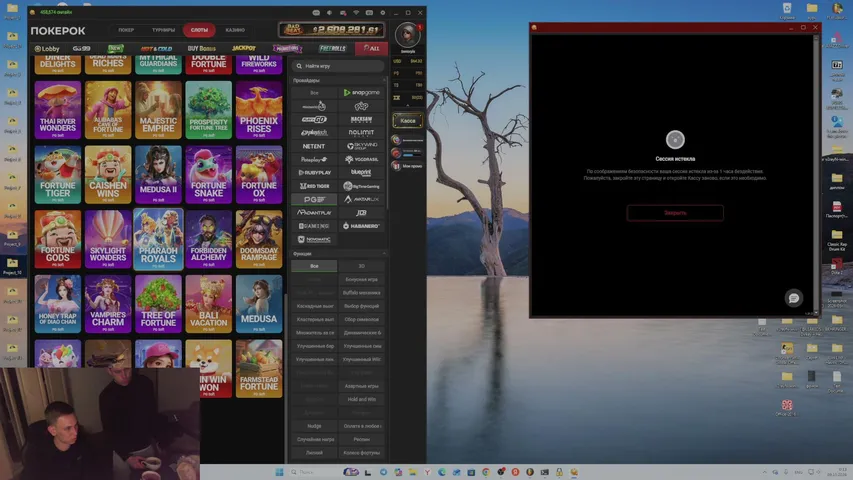Open settings gear in Pokerok title bar
853x480 pixels.
[x=382, y=13]
